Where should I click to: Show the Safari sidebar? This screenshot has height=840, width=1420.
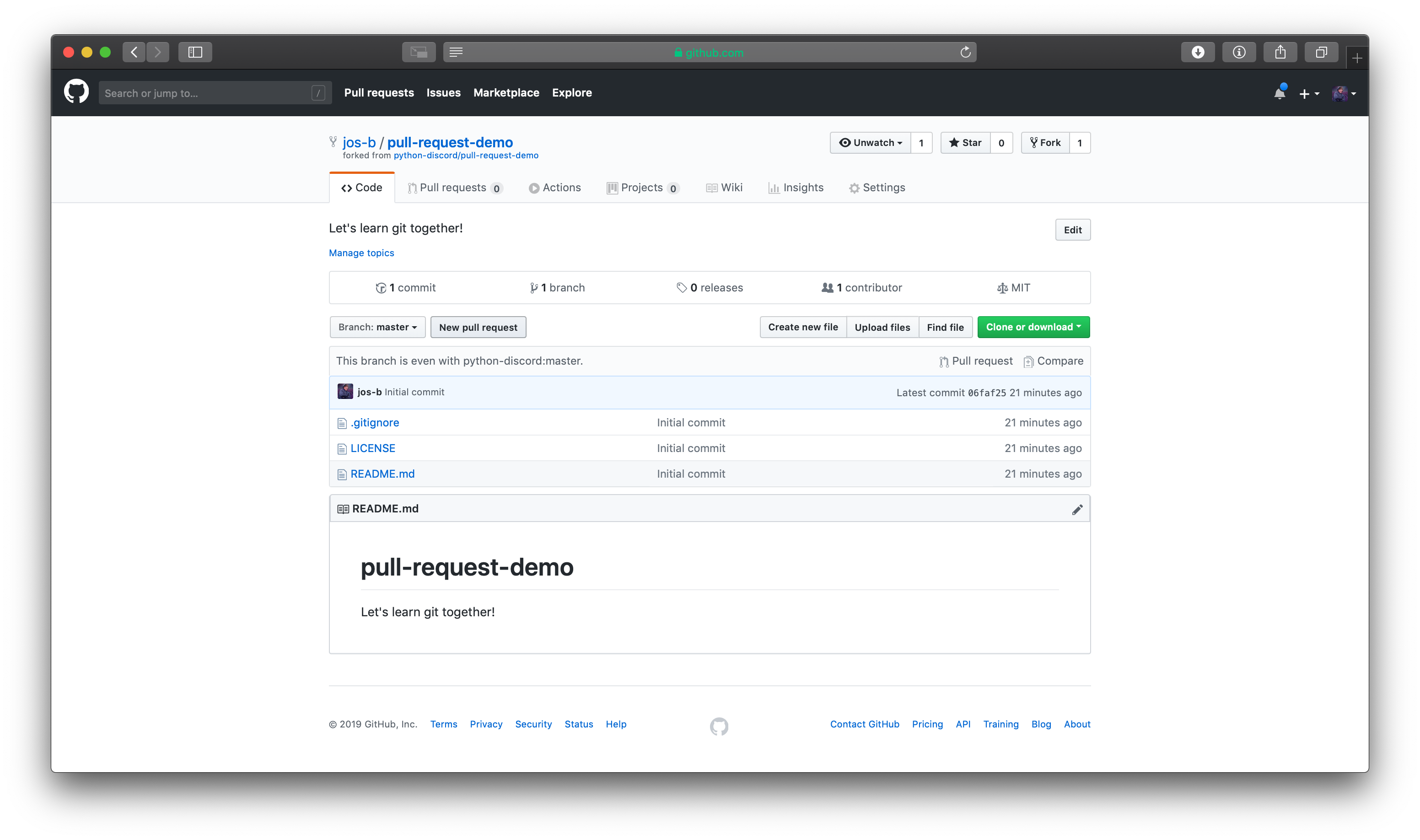[195, 52]
